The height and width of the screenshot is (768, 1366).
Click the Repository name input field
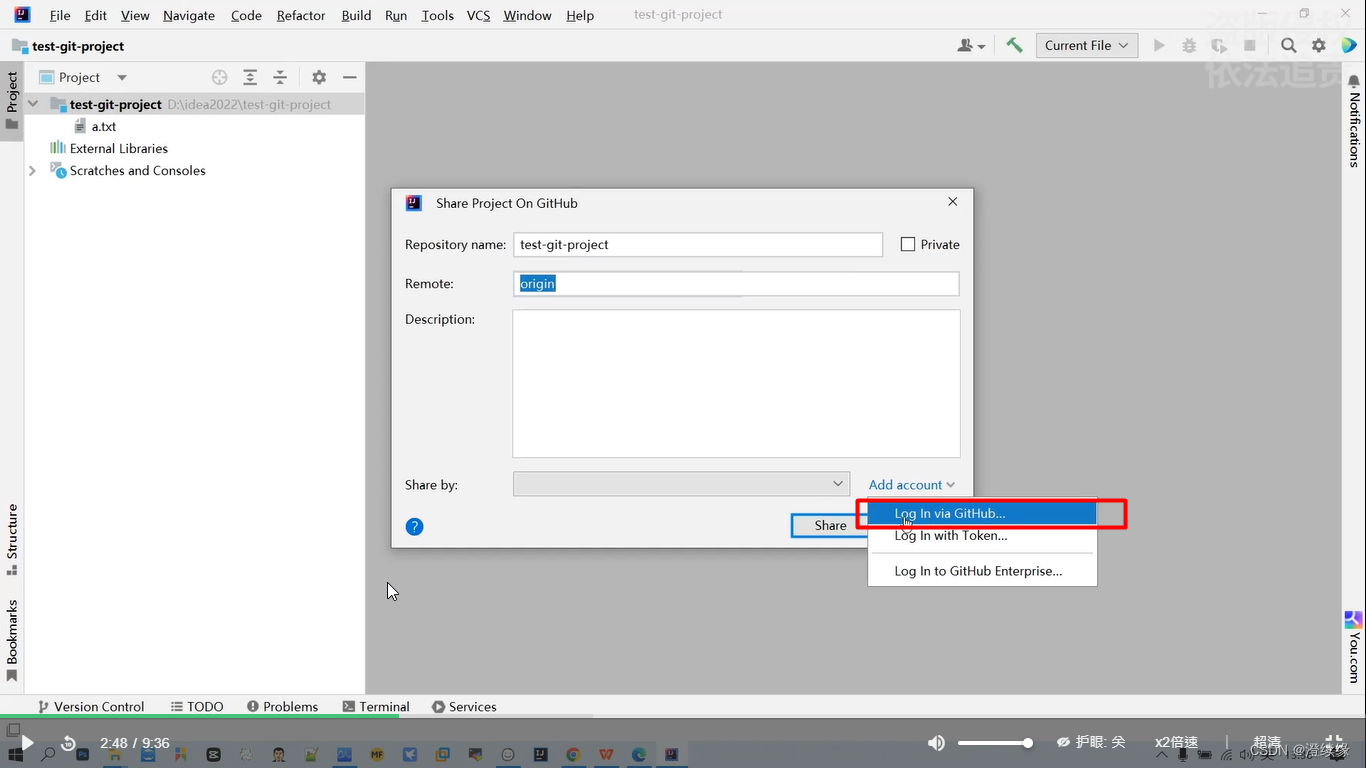[698, 244]
